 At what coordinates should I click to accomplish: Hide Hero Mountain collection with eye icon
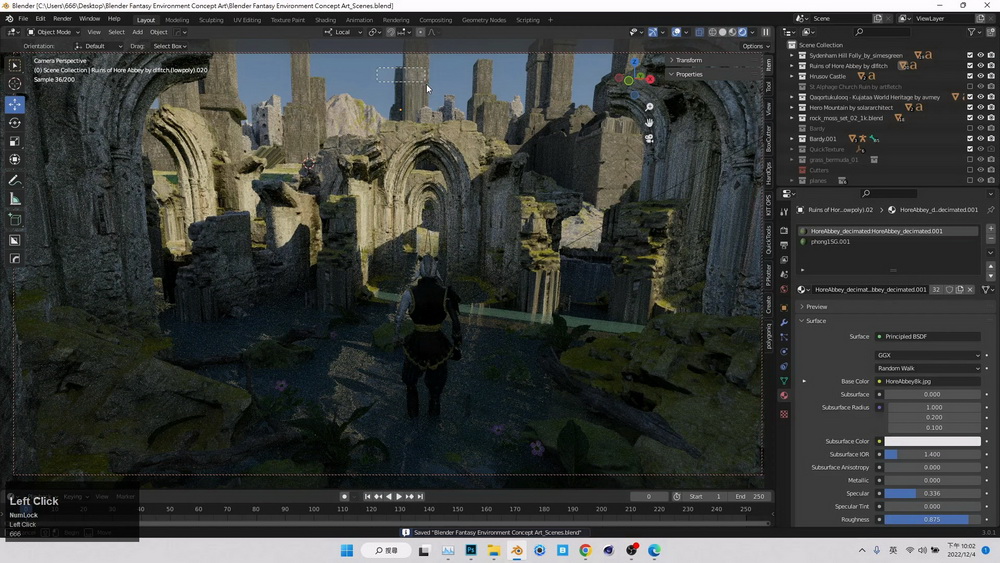click(x=980, y=107)
